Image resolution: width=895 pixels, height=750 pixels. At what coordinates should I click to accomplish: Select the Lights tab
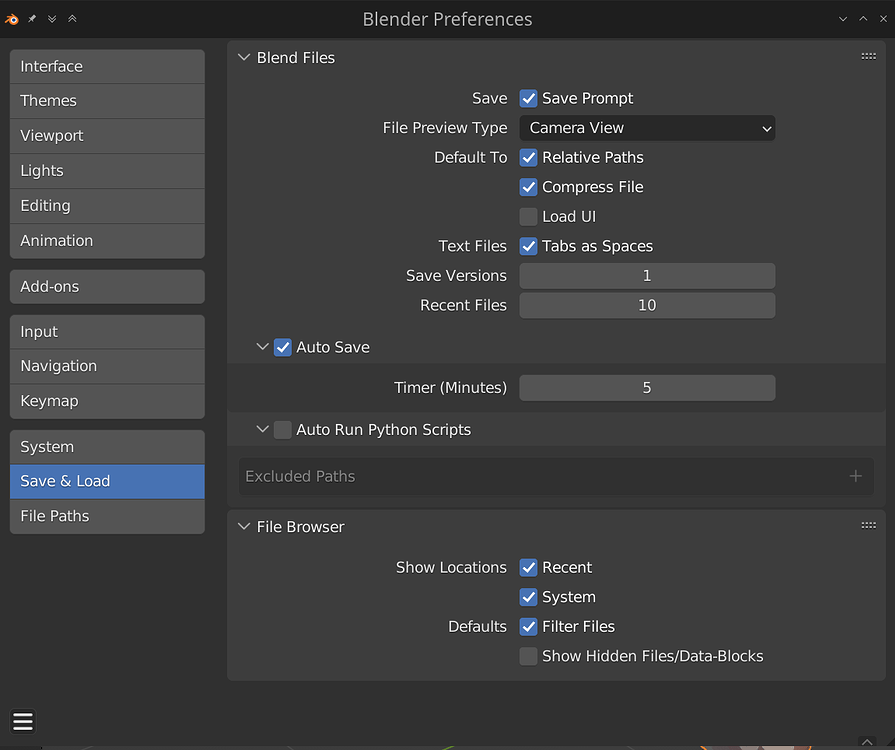pos(107,171)
